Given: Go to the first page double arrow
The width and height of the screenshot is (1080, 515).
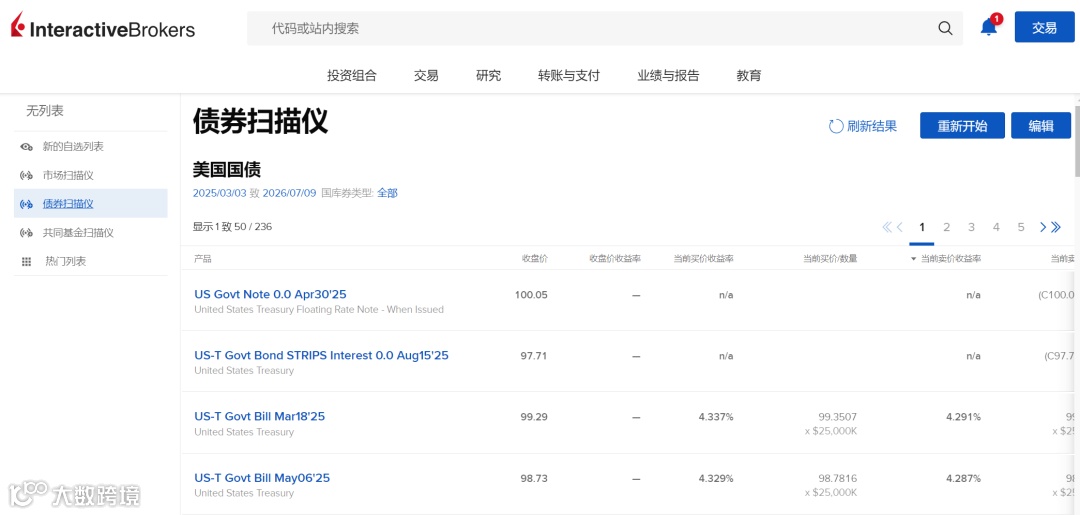Looking at the screenshot, I should (886, 227).
